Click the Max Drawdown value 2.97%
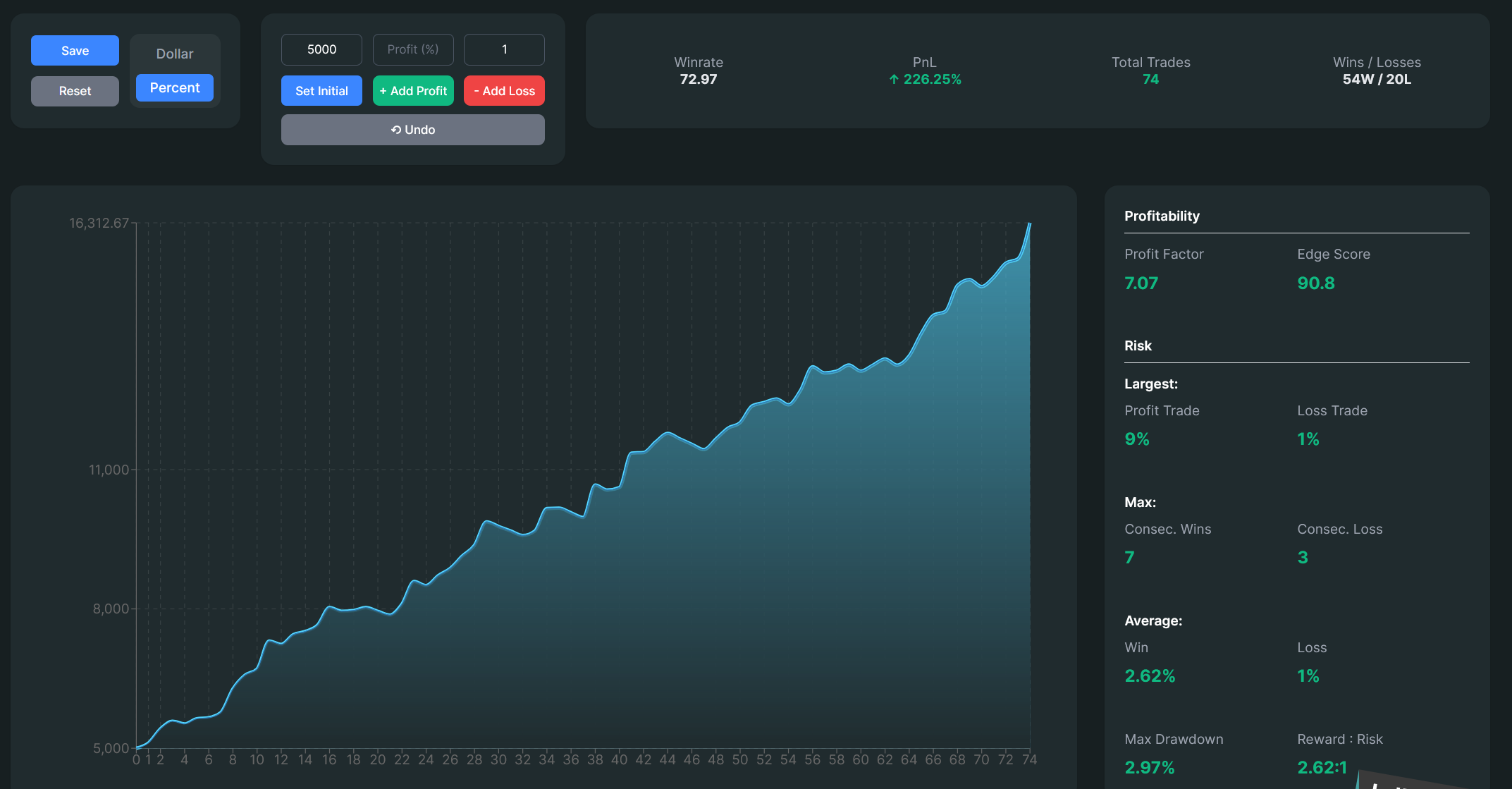The width and height of the screenshot is (1512, 789). 1149,767
